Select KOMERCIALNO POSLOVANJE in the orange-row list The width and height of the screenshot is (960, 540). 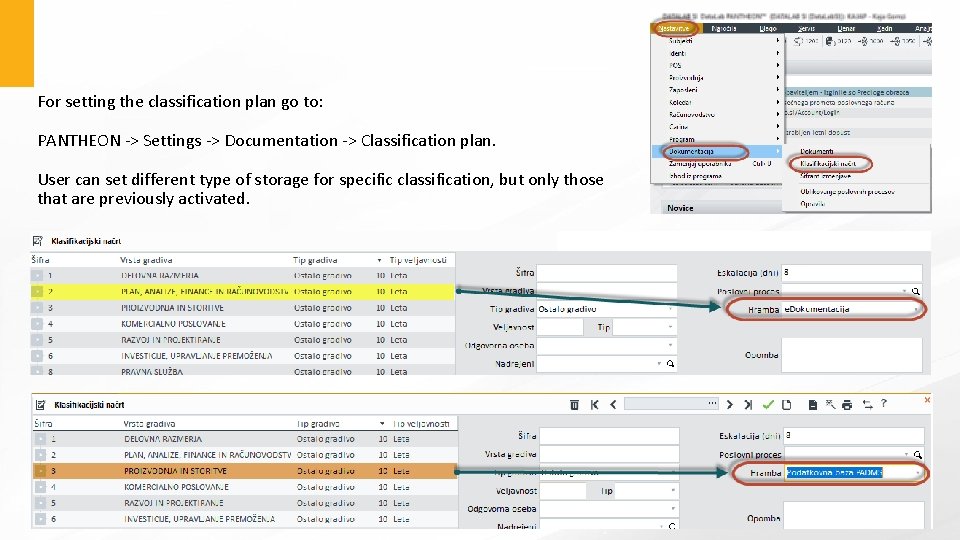tap(245, 487)
